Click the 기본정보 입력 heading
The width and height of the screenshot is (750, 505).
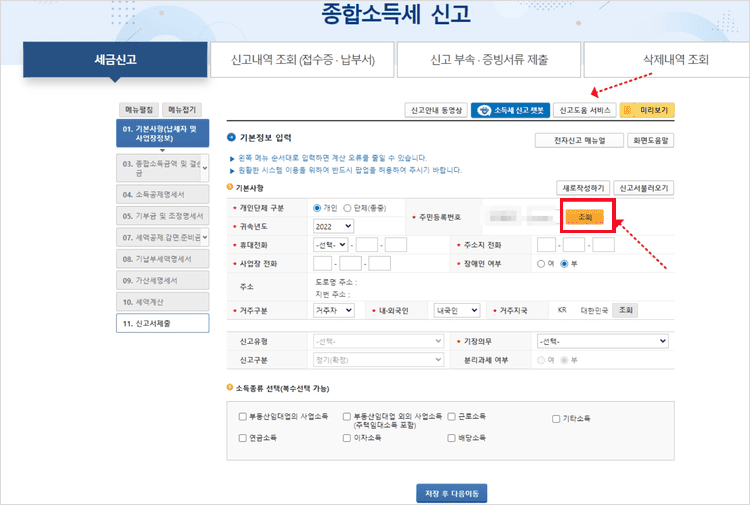click(265, 138)
